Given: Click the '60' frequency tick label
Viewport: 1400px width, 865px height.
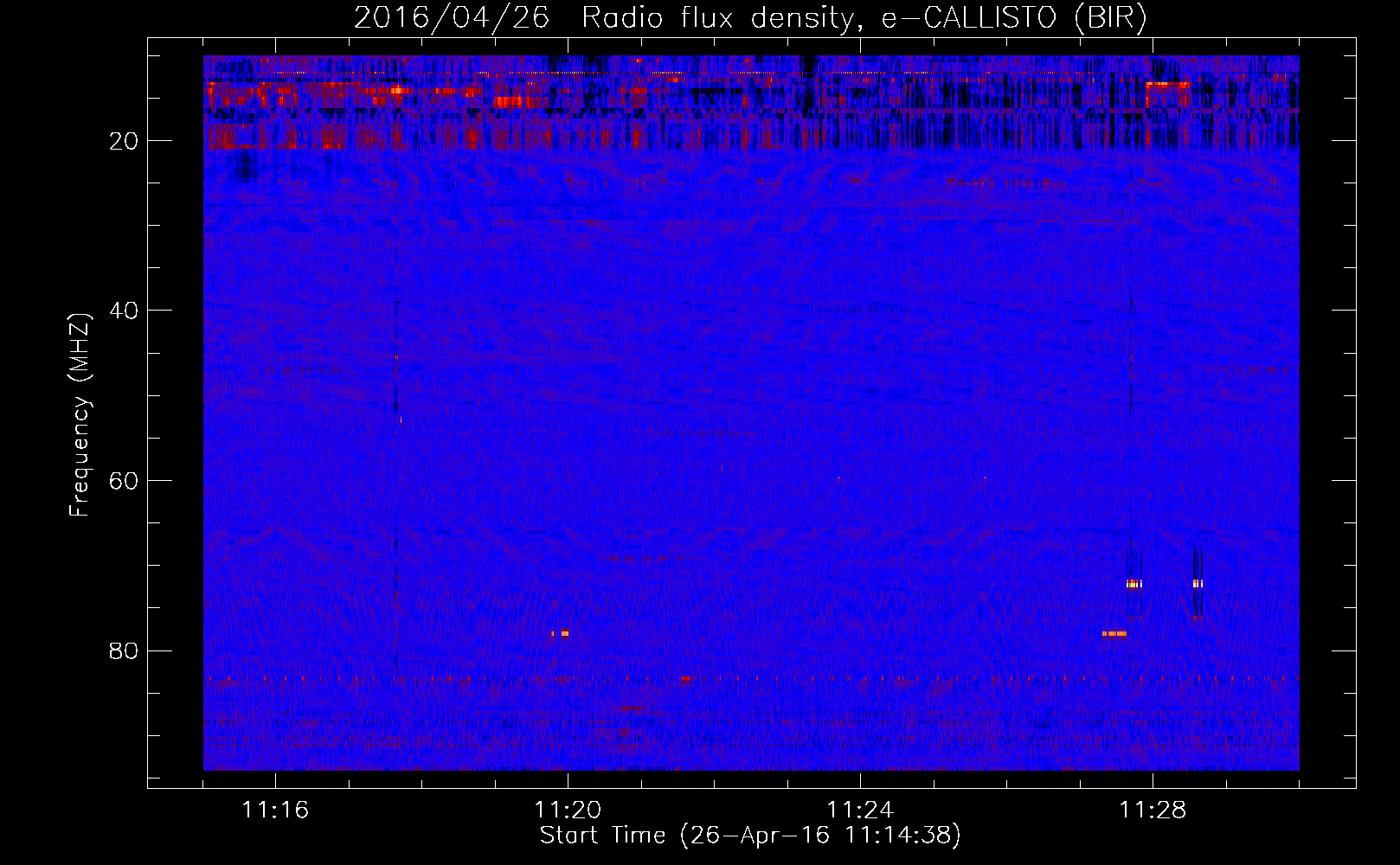Looking at the screenshot, I should click(124, 481).
